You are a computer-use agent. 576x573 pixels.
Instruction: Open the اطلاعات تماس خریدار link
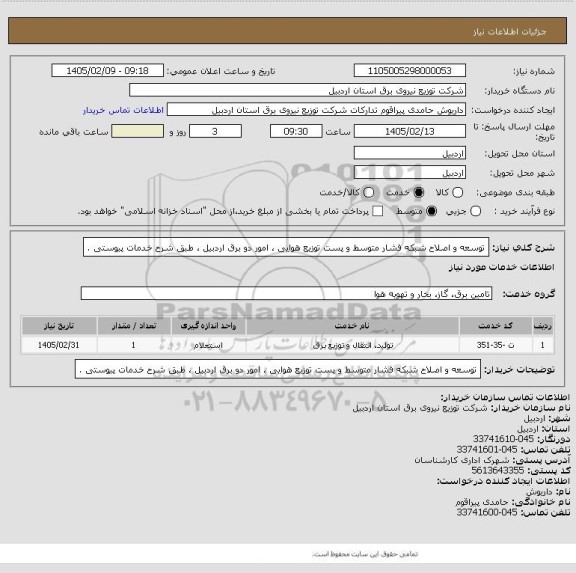(123, 110)
